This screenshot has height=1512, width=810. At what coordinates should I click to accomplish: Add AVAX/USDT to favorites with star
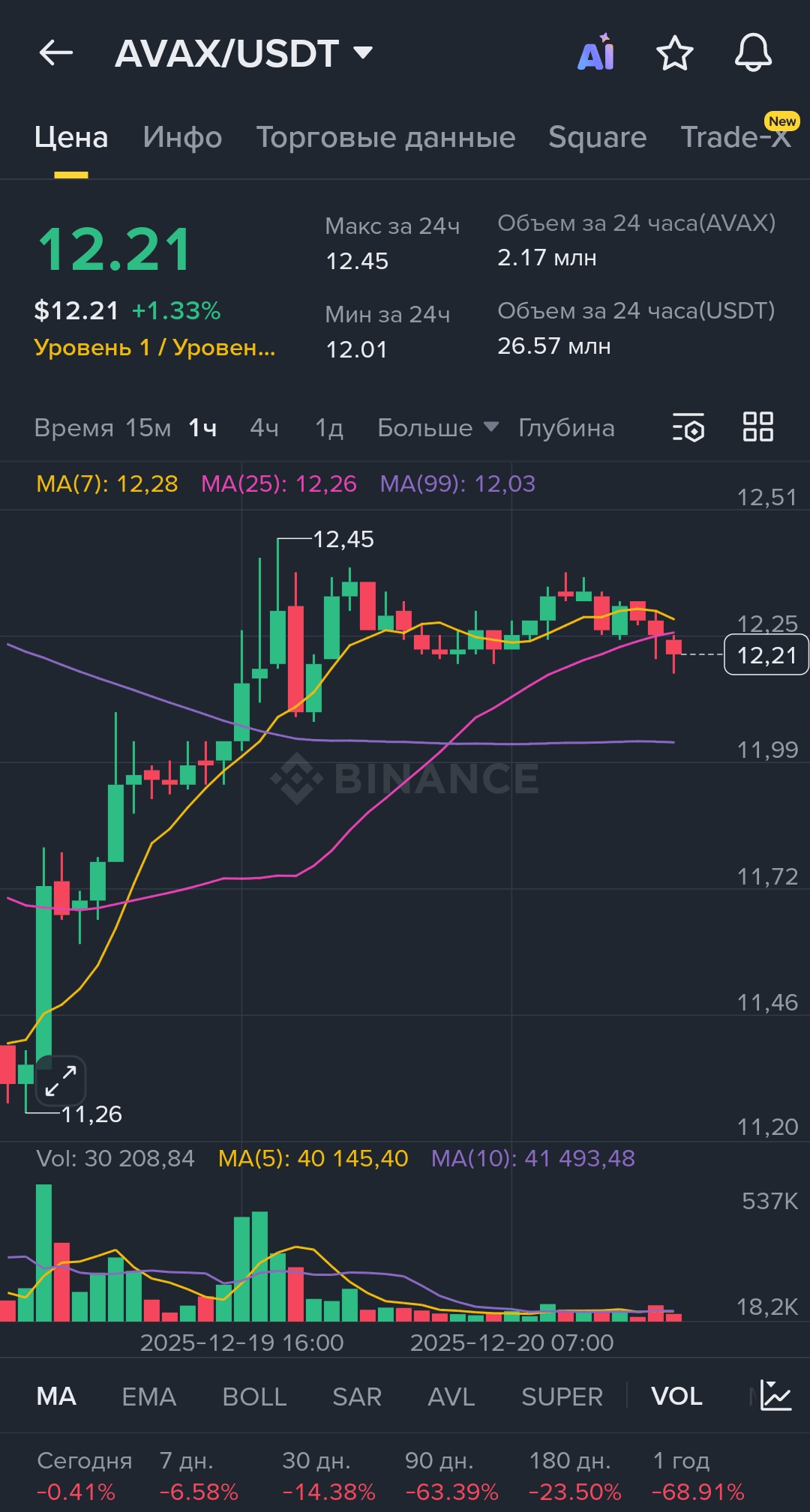coord(674,53)
